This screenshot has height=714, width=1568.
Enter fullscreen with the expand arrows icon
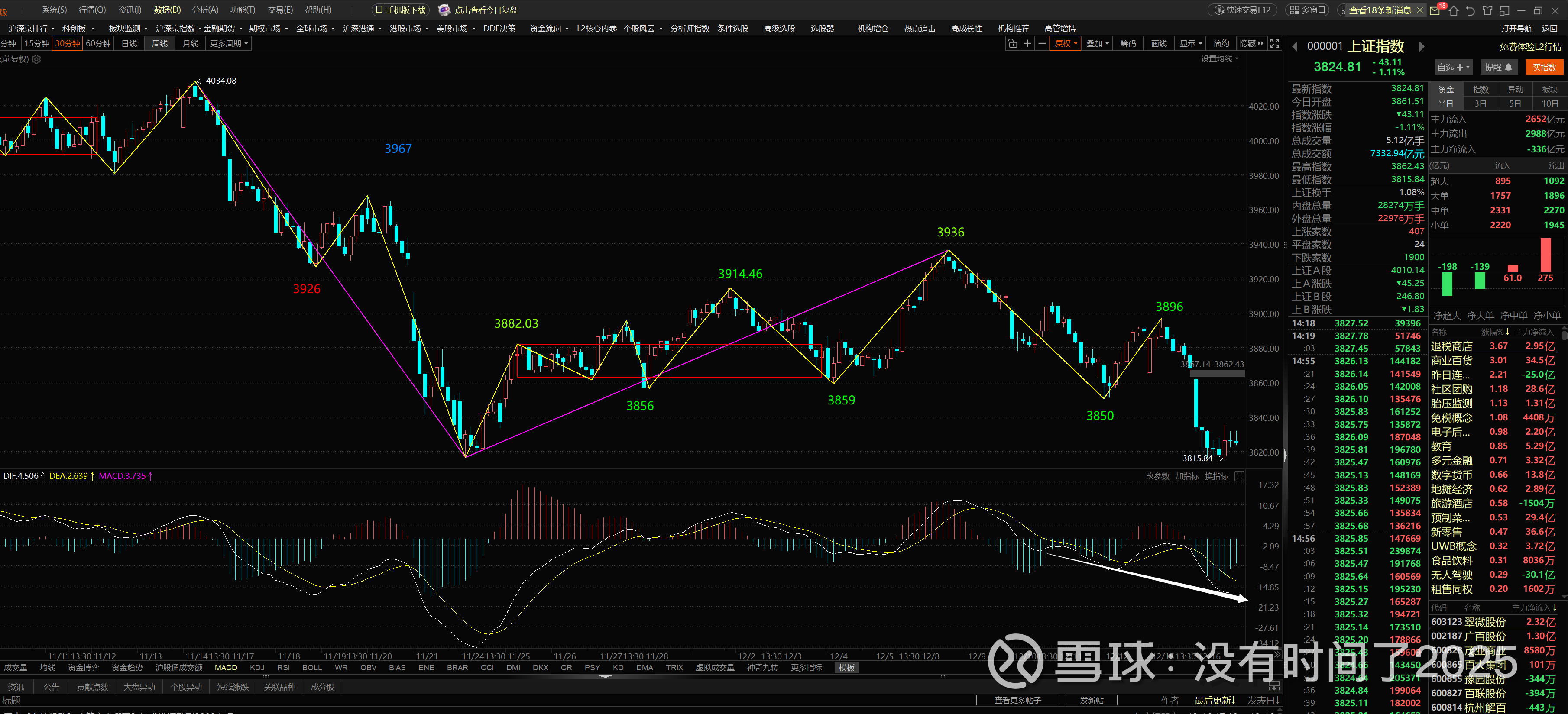pos(1275,43)
